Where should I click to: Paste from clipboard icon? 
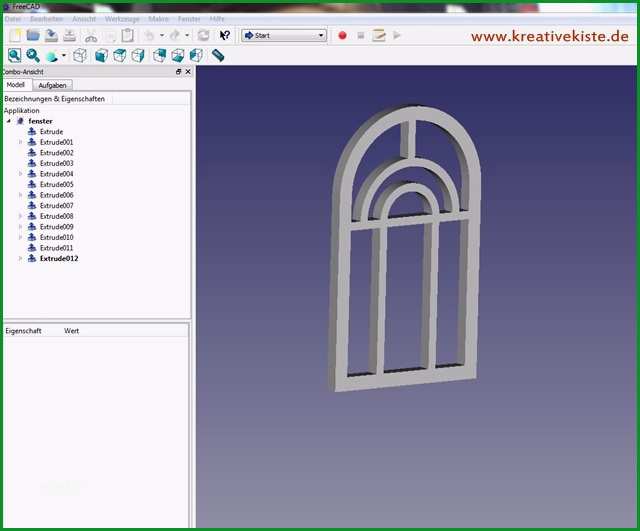tap(128, 36)
